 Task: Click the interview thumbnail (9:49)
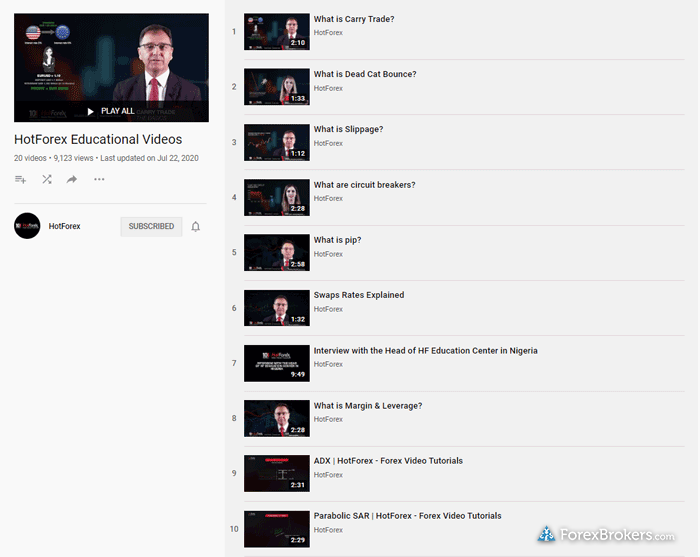tap(277, 363)
